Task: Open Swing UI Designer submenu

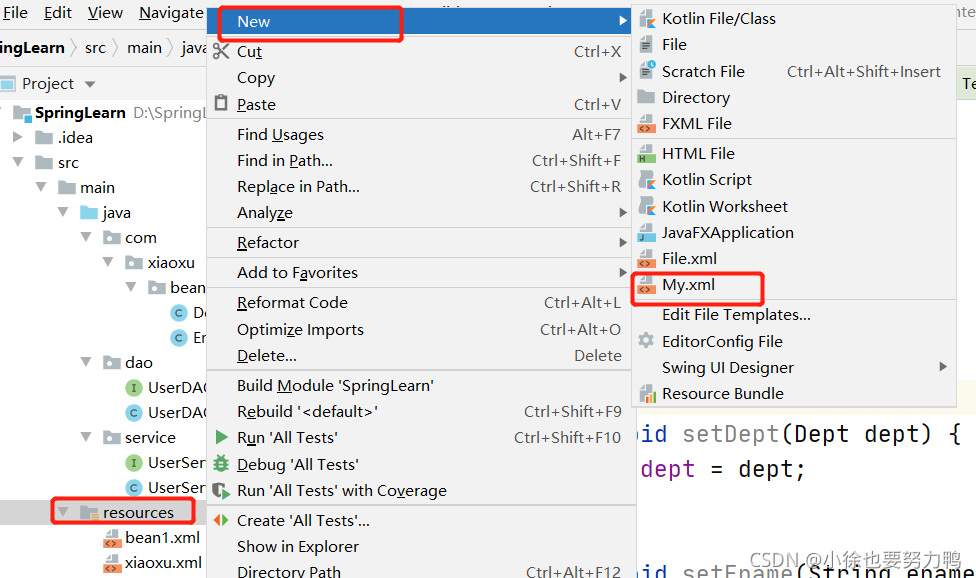Action: (794, 367)
